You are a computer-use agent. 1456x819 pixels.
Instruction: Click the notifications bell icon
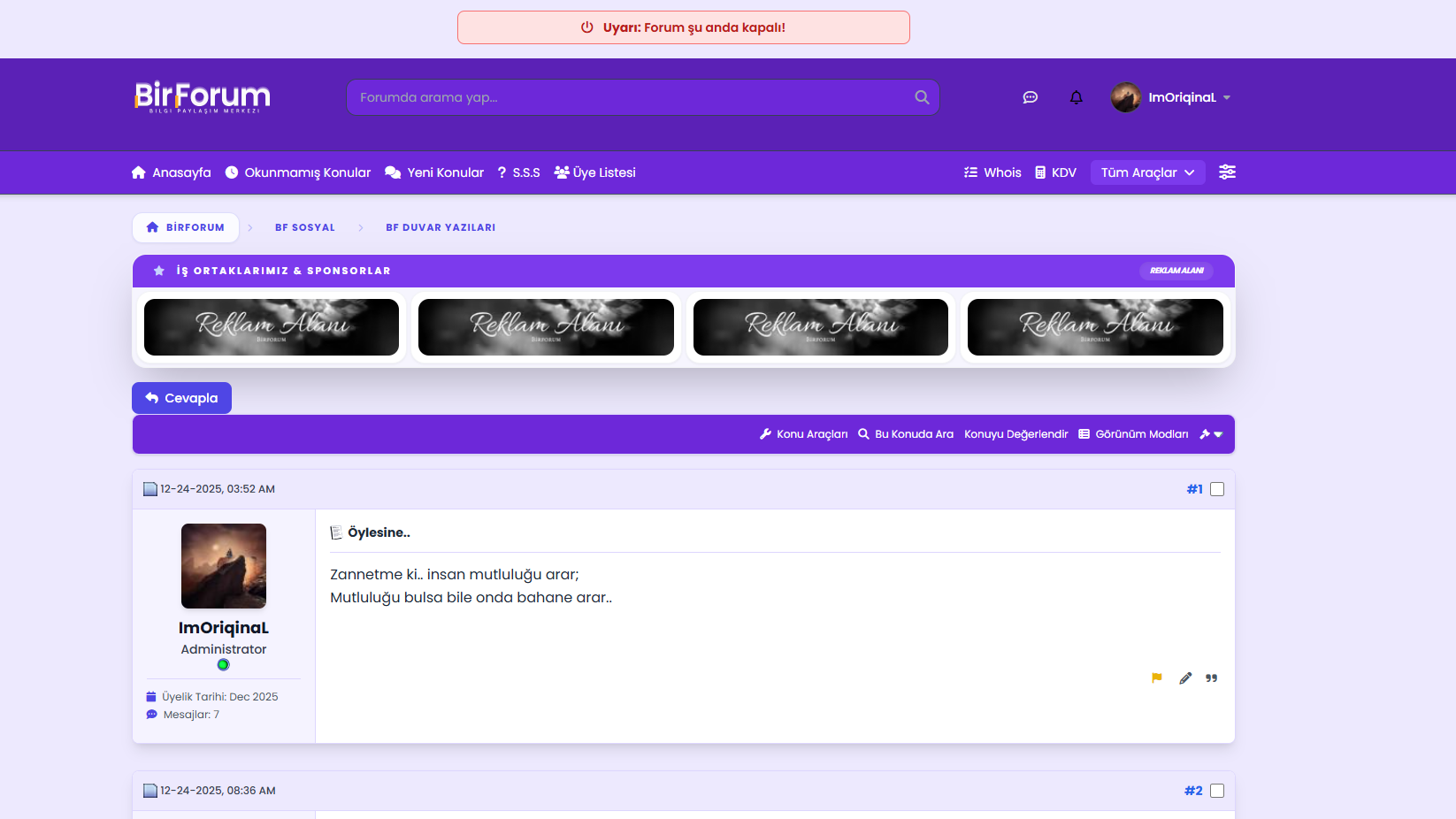1076,97
